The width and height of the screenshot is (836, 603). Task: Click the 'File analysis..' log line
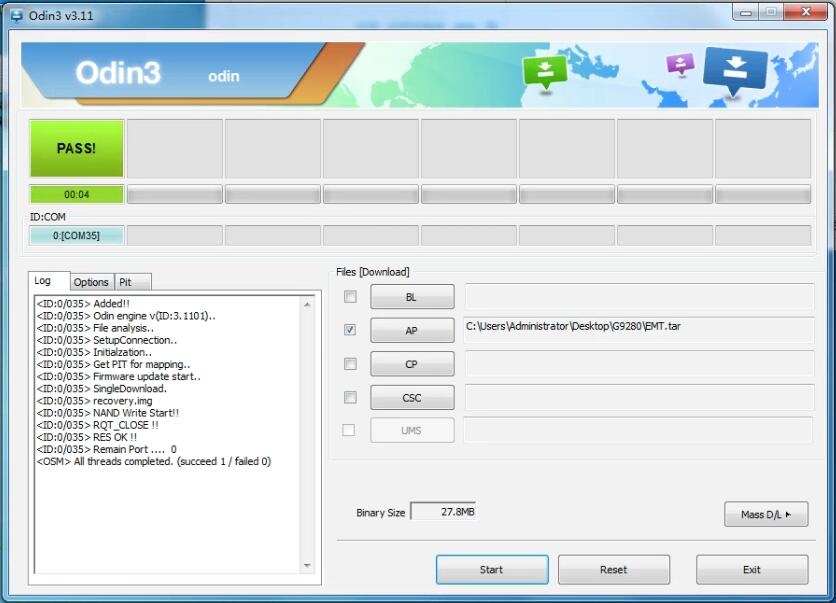click(x=95, y=328)
